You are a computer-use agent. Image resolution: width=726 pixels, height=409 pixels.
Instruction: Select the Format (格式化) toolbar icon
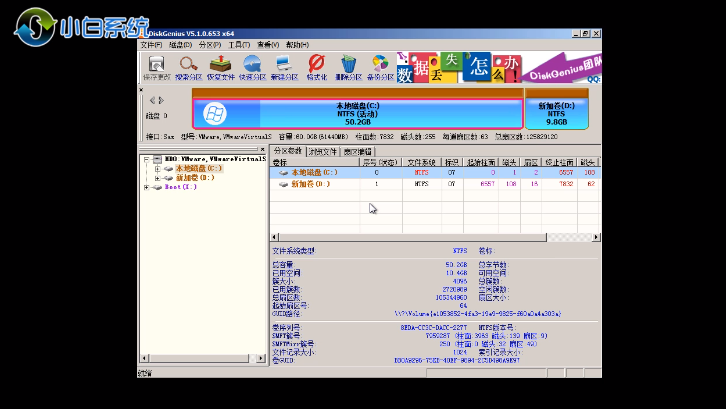tap(317, 68)
